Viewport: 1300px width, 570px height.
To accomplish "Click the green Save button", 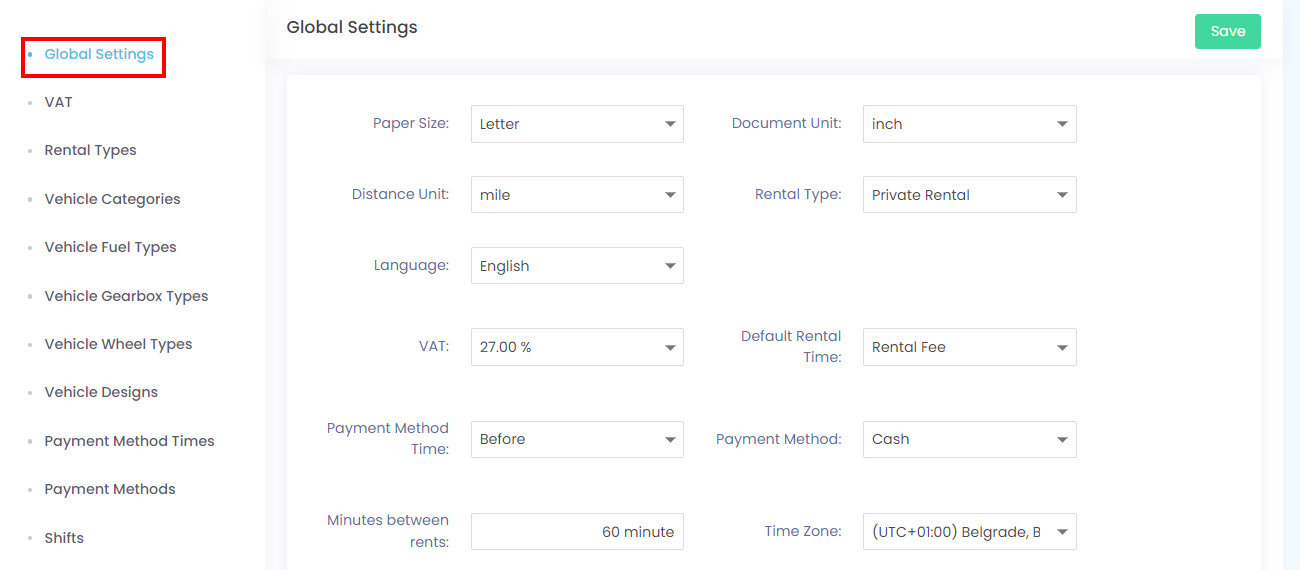I will [x=1227, y=31].
